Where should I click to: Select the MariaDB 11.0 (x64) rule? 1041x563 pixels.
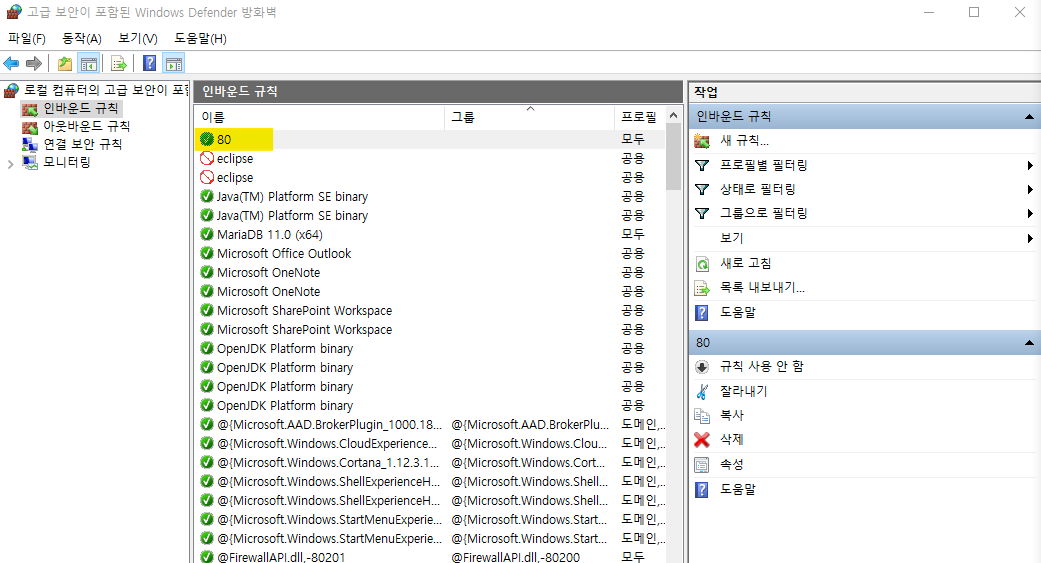pos(270,234)
